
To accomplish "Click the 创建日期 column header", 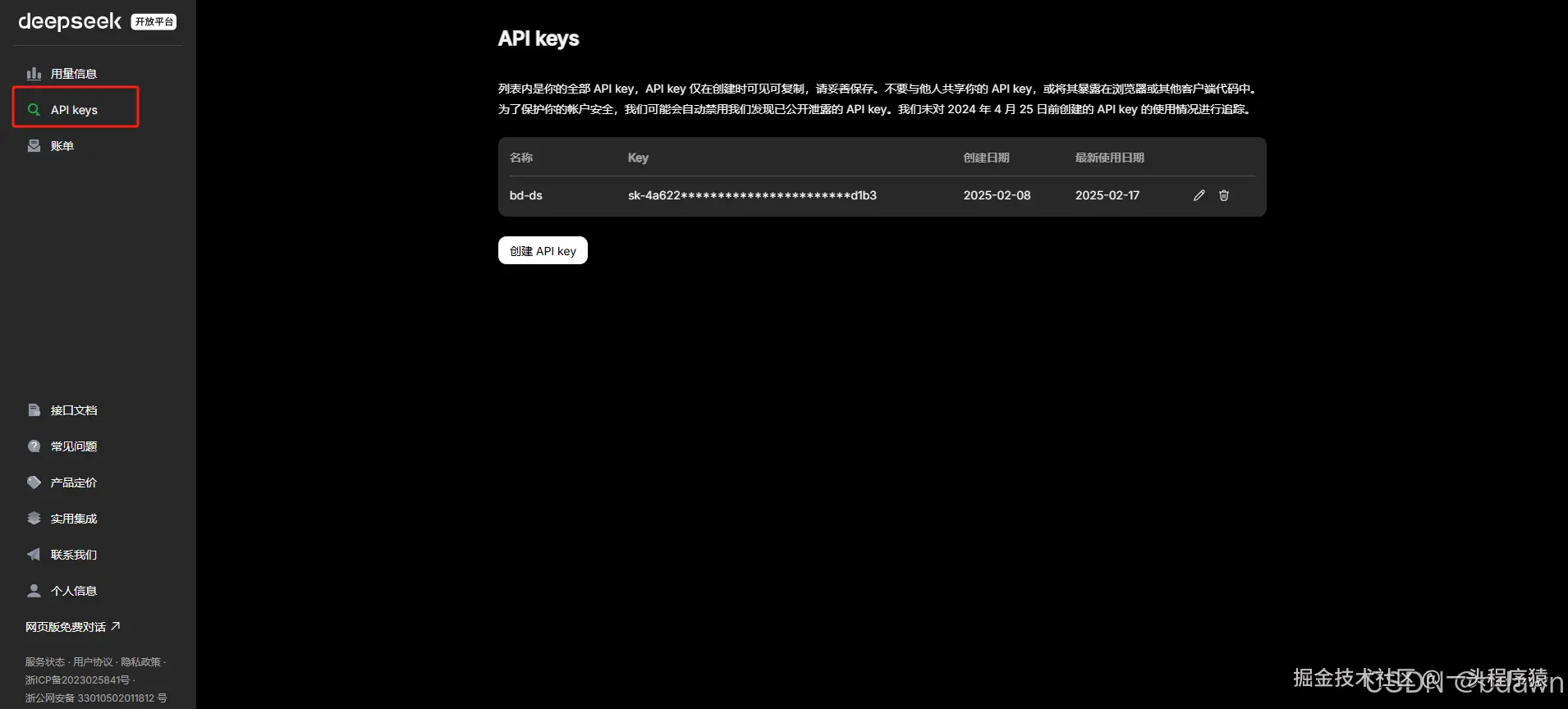I will pyautogui.click(x=987, y=158).
